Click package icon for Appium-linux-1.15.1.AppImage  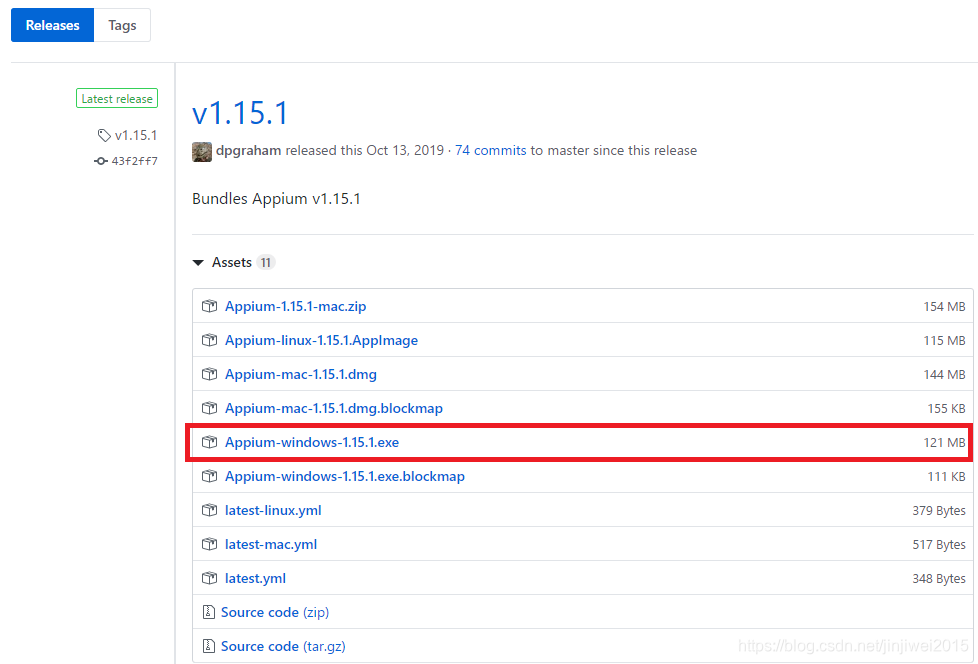tap(210, 340)
